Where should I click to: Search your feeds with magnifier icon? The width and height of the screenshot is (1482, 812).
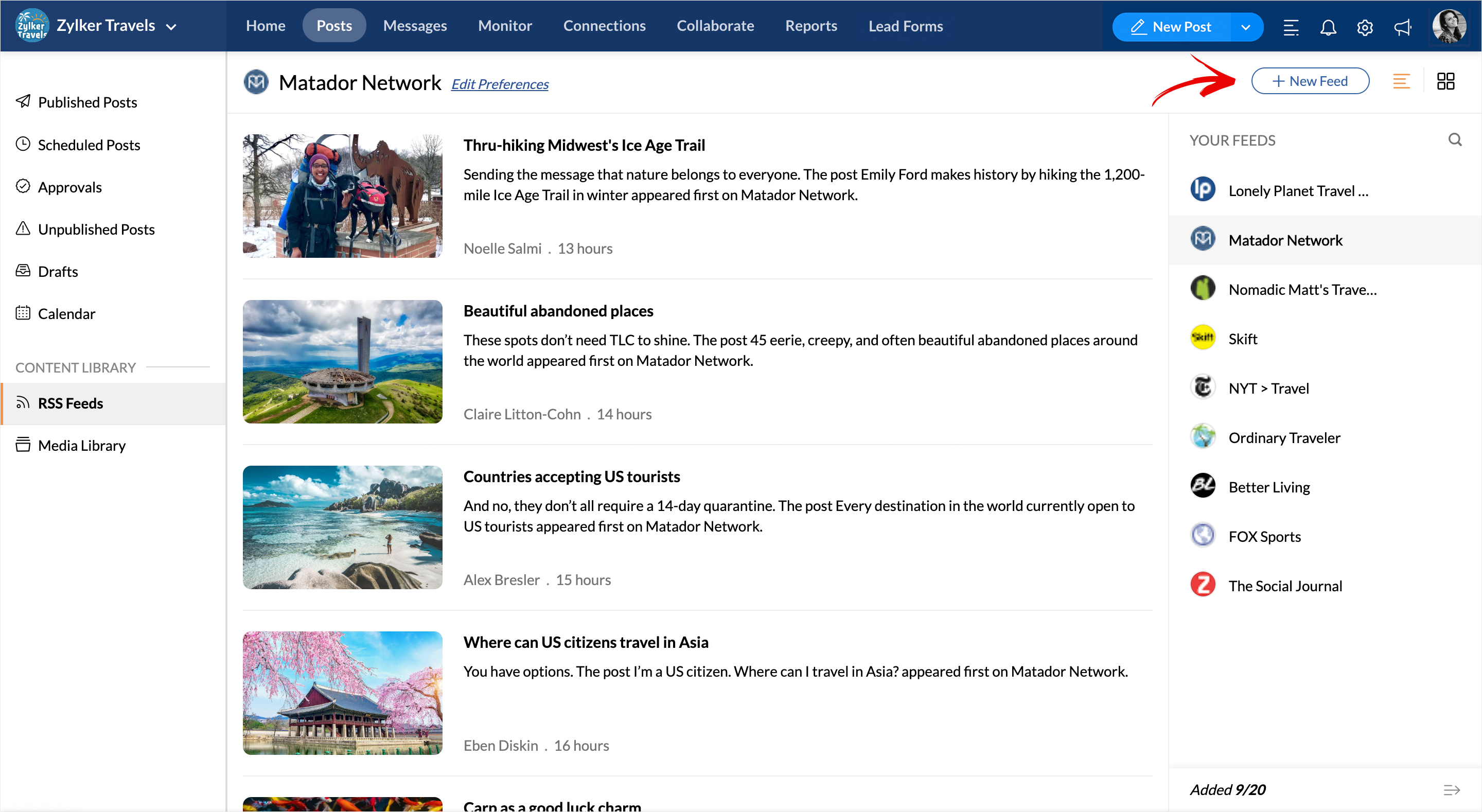(1455, 140)
